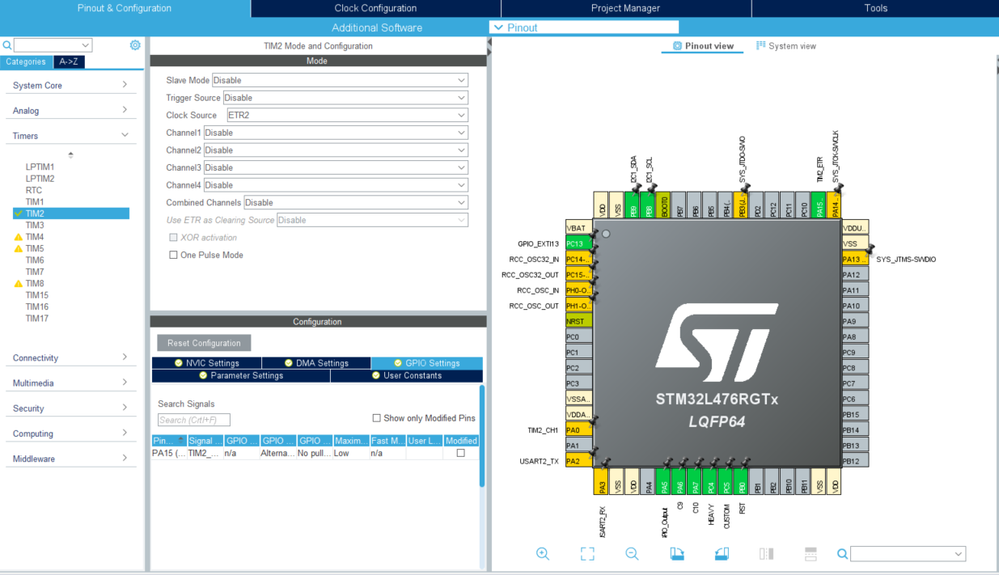The image size is (999, 575).
Task: Click the Search Signals input field
Action: tap(194, 420)
